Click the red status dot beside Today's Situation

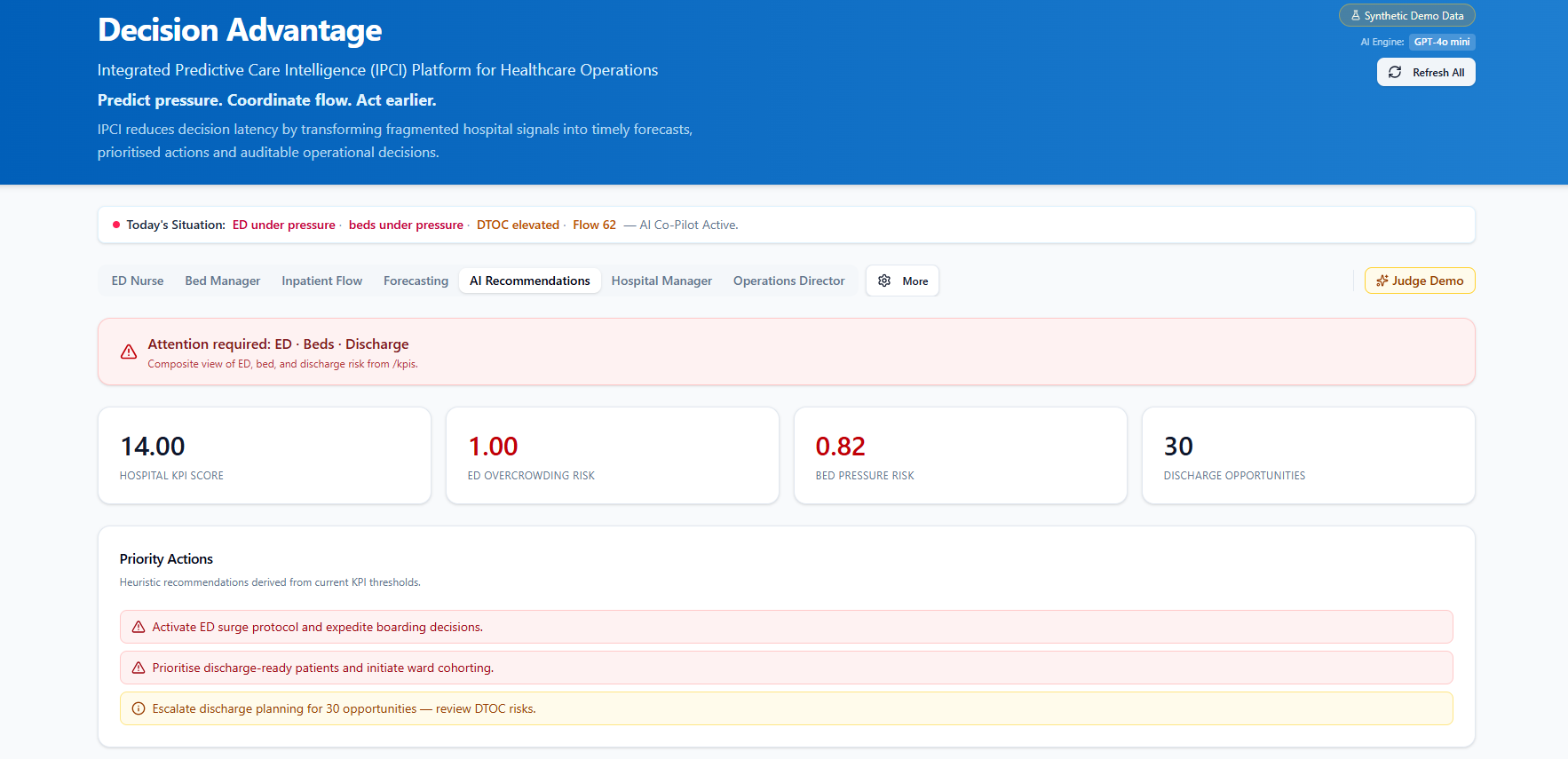pyautogui.click(x=116, y=225)
